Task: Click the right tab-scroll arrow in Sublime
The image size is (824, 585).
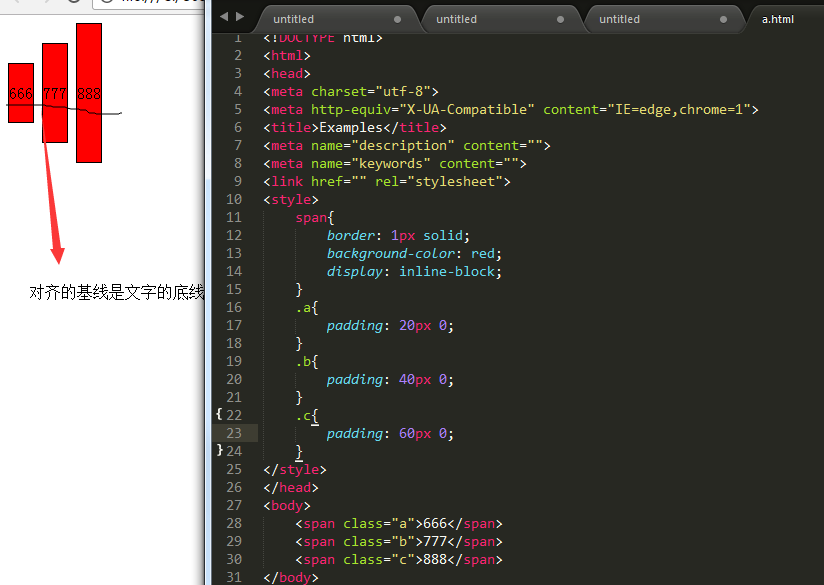Action: coord(240,17)
